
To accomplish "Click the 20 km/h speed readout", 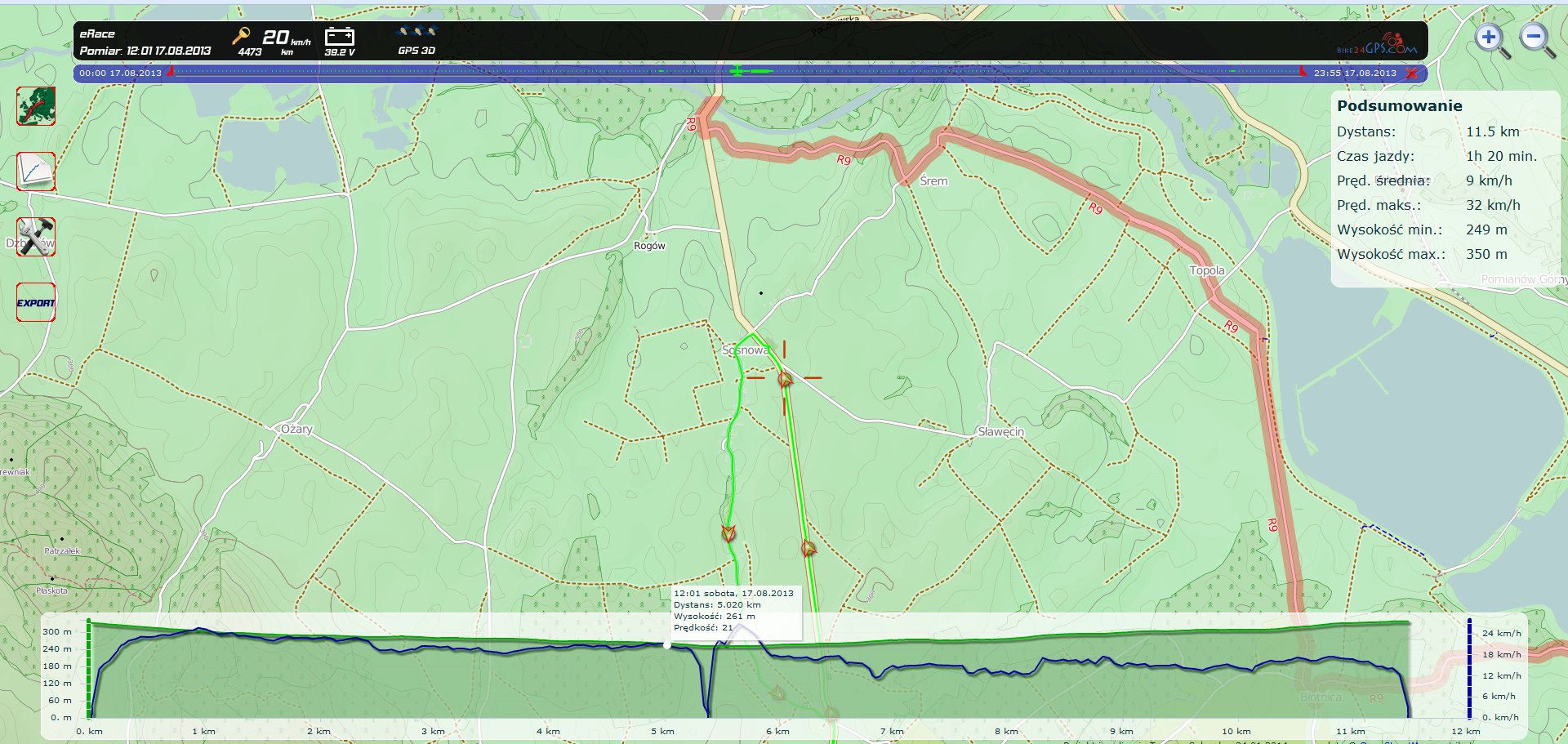I will pyautogui.click(x=286, y=38).
